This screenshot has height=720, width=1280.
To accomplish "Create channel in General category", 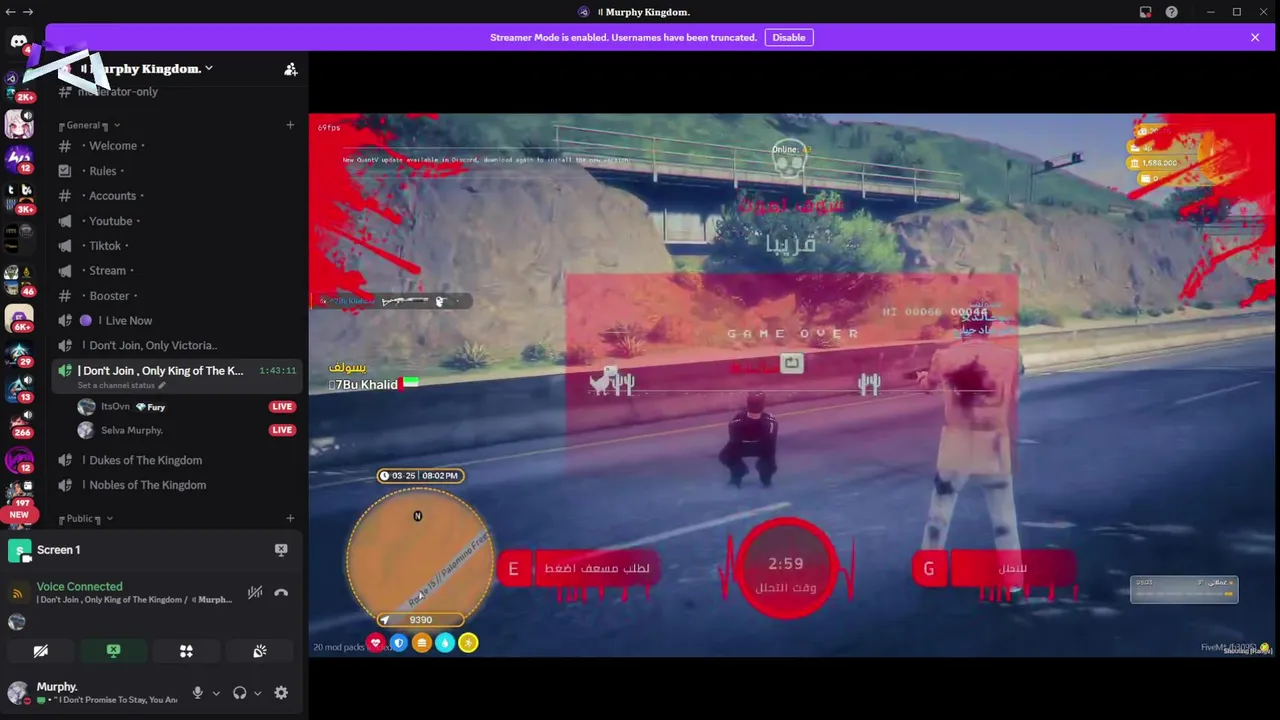I will coord(290,125).
